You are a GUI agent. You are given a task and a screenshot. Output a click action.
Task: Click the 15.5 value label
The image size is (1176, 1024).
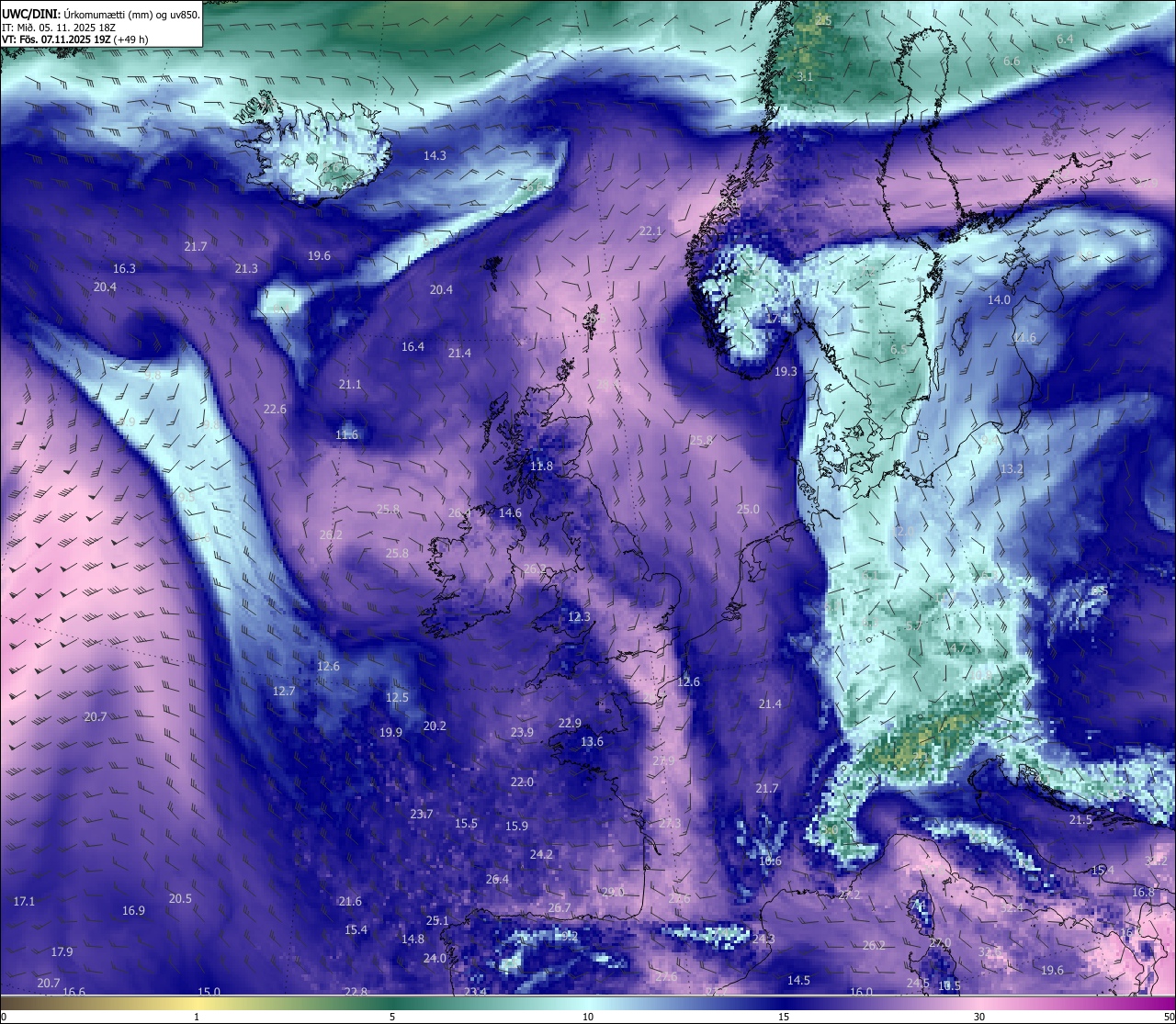[466, 824]
